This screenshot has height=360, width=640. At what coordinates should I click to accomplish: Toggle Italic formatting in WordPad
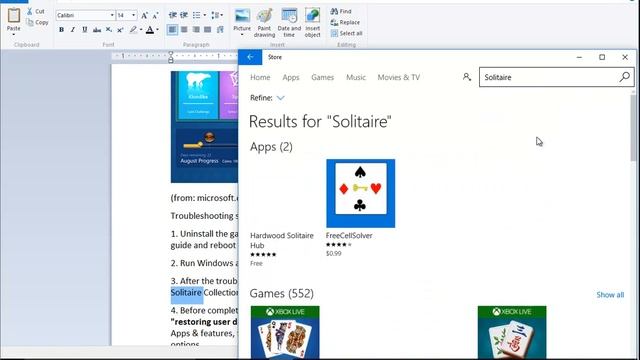coord(73,29)
